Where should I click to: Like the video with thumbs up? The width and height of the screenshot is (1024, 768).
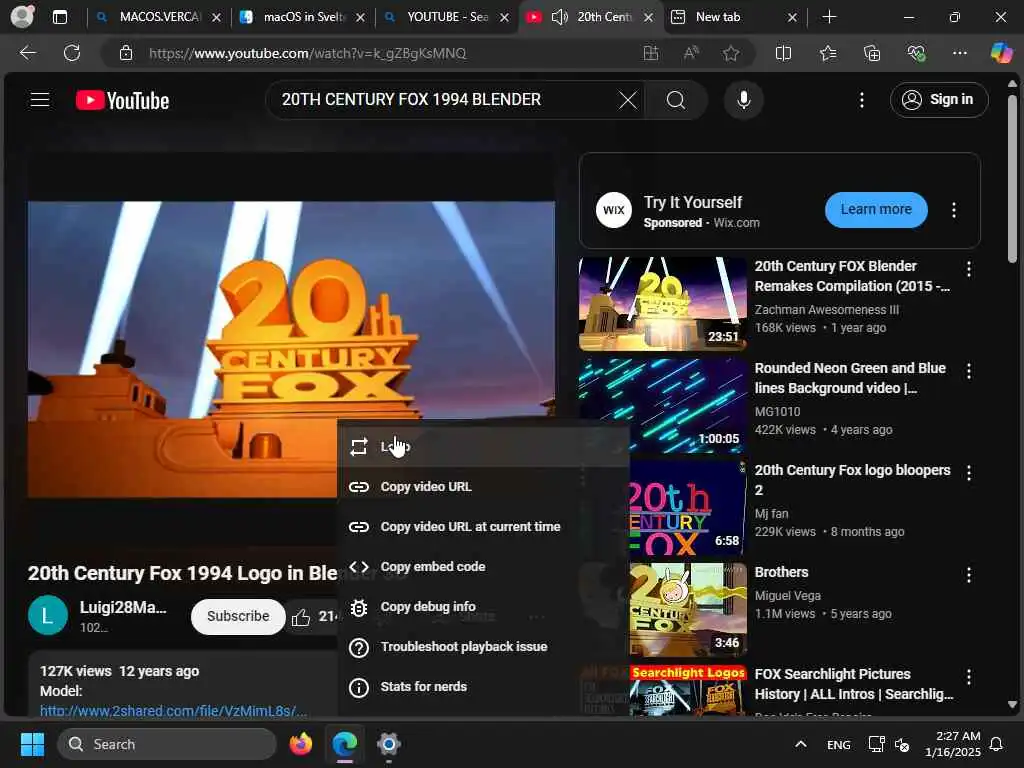point(300,616)
